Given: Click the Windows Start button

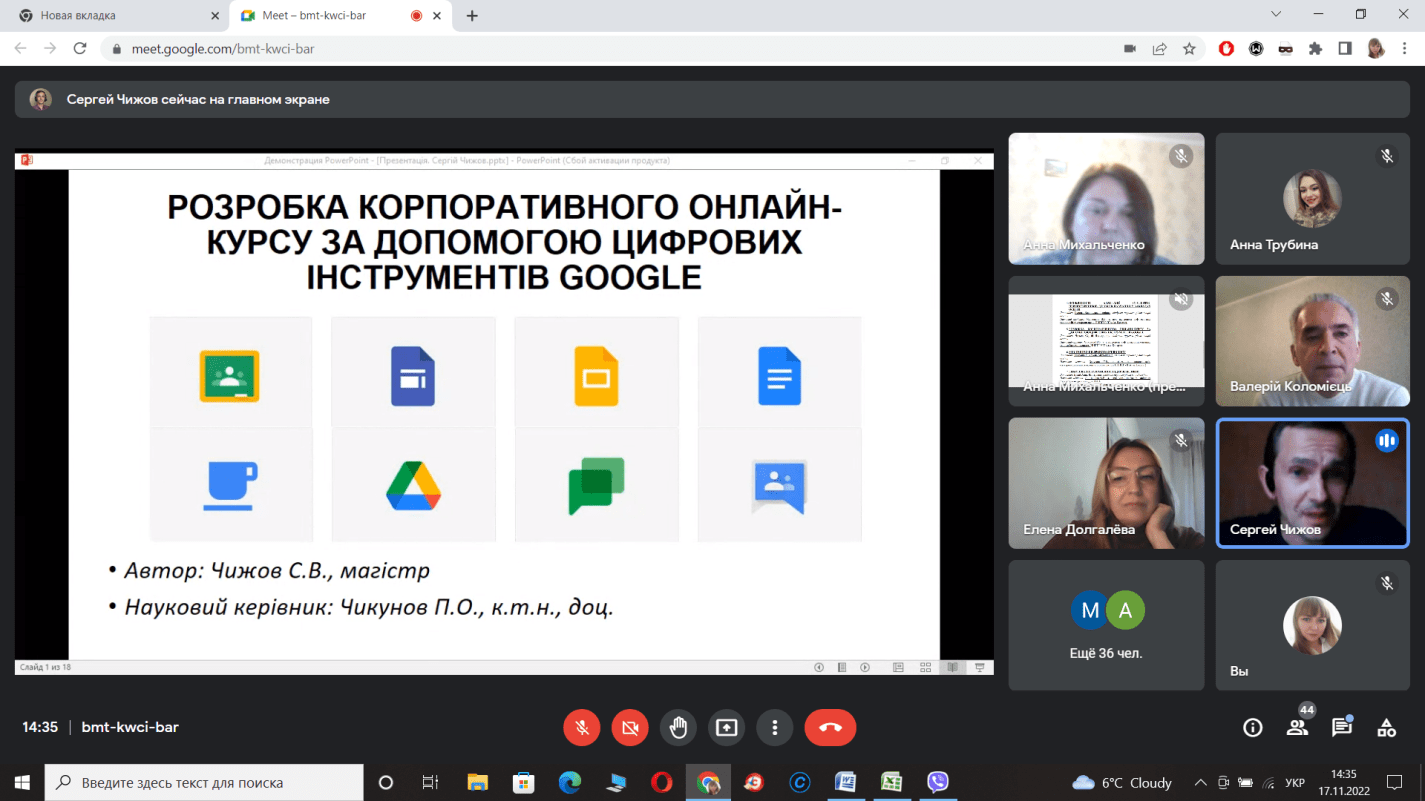Looking at the screenshot, I should [22, 783].
